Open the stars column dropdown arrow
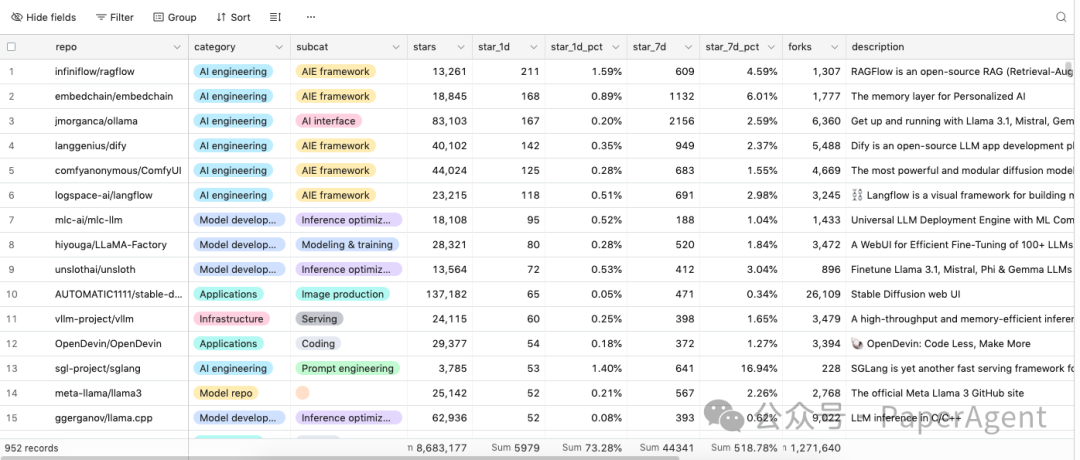This screenshot has width=1080, height=460. click(461, 48)
